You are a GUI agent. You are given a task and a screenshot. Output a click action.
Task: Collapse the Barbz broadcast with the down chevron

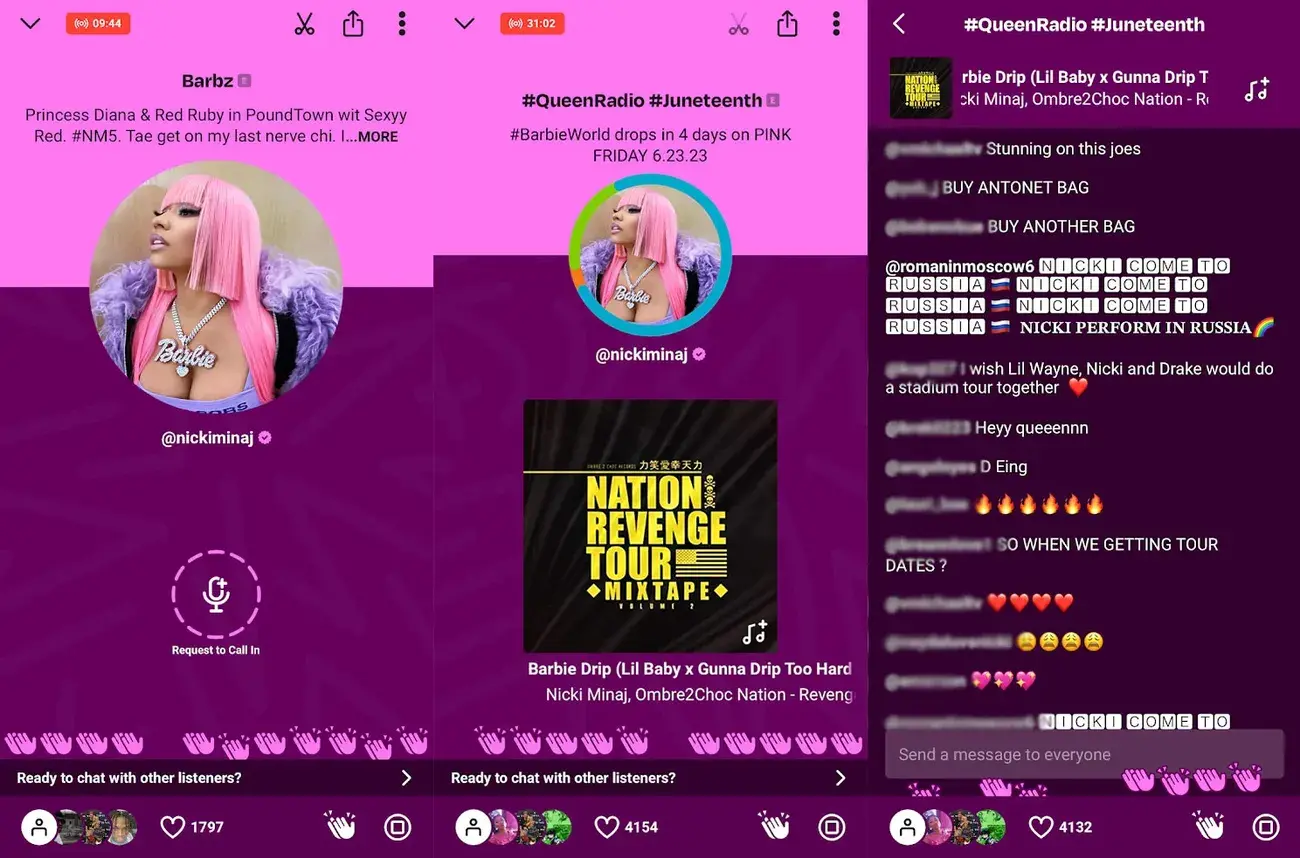coord(30,24)
